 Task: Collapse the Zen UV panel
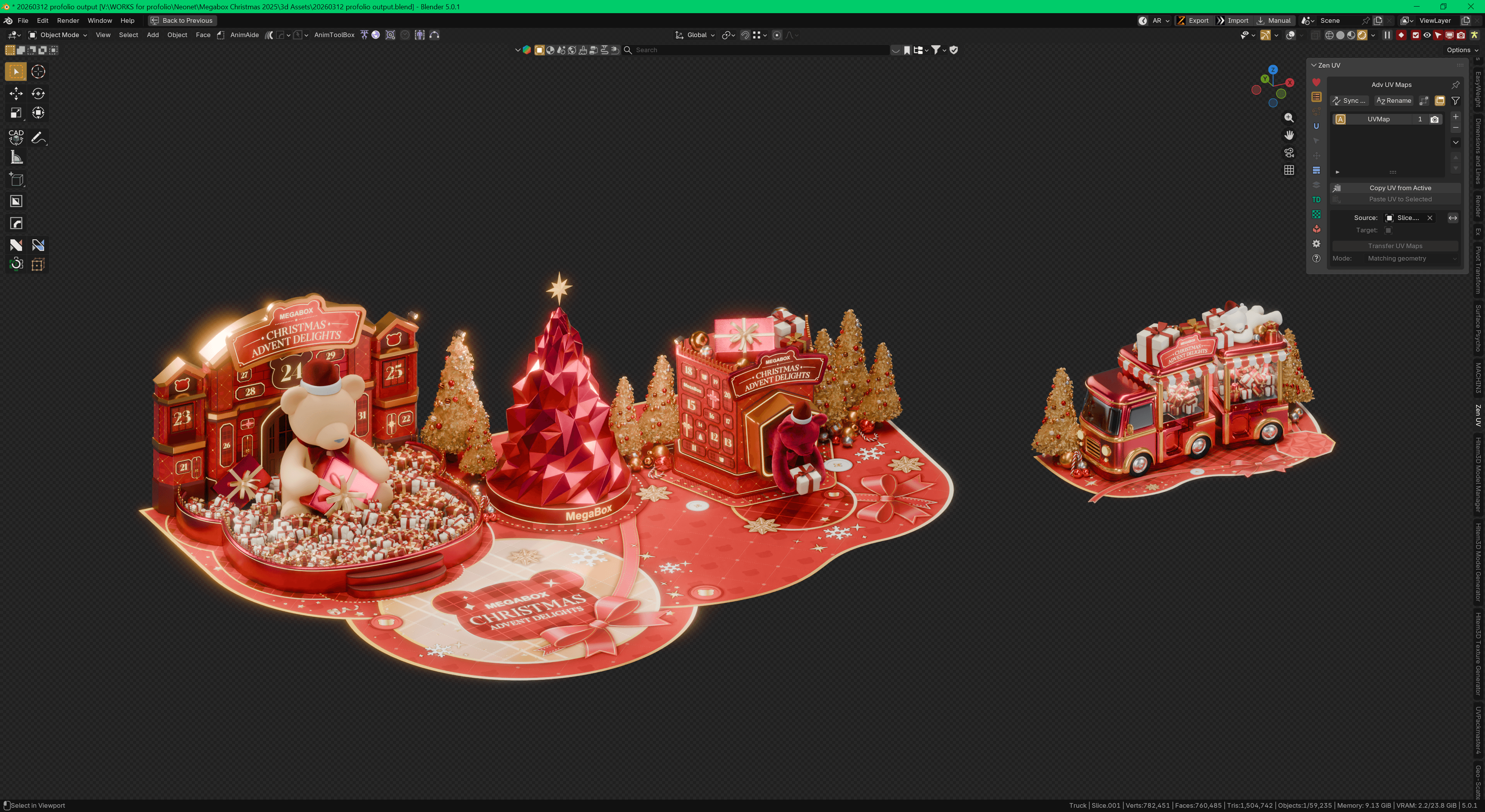pyautogui.click(x=1314, y=66)
